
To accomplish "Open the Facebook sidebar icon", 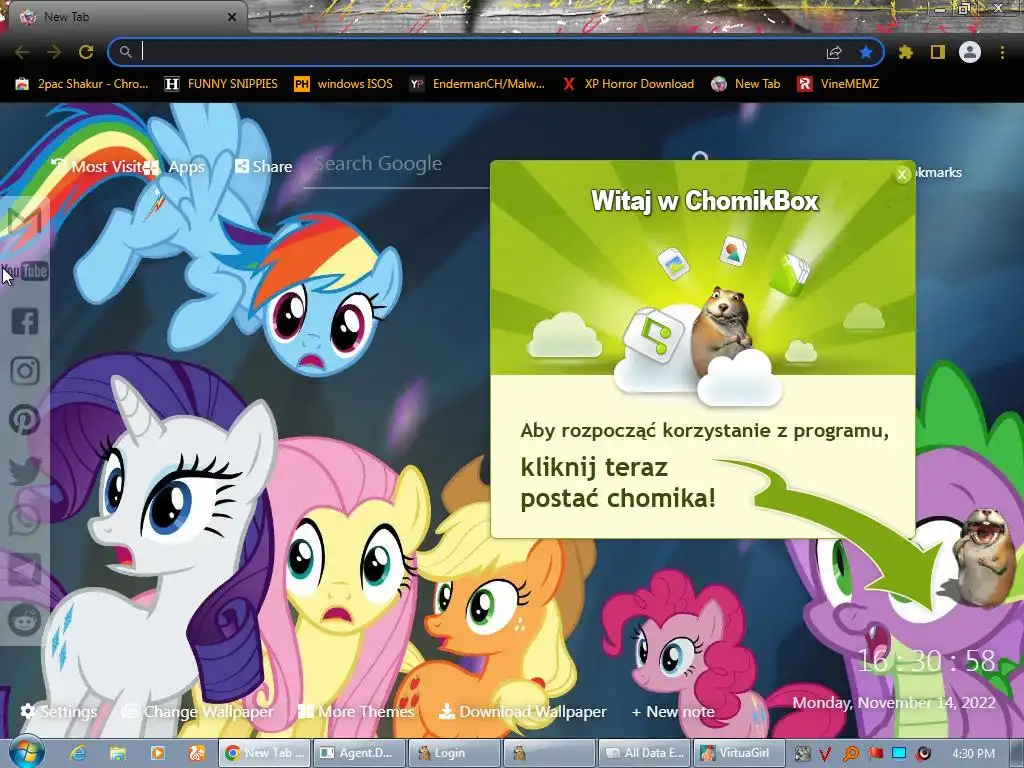I will click(25, 321).
